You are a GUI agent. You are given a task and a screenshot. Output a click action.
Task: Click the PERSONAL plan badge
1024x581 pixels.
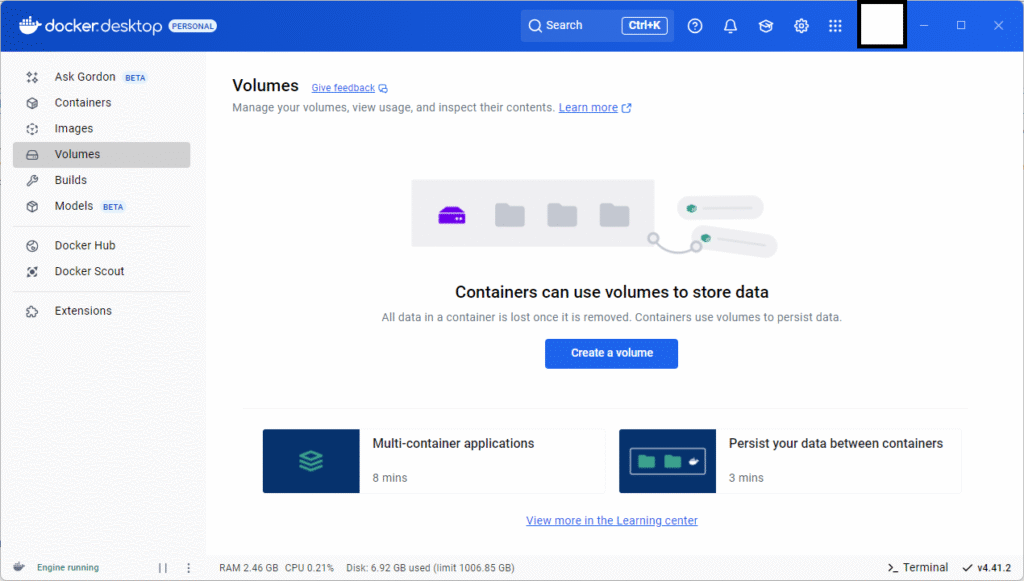pyautogui.click(x=193, y=26)
